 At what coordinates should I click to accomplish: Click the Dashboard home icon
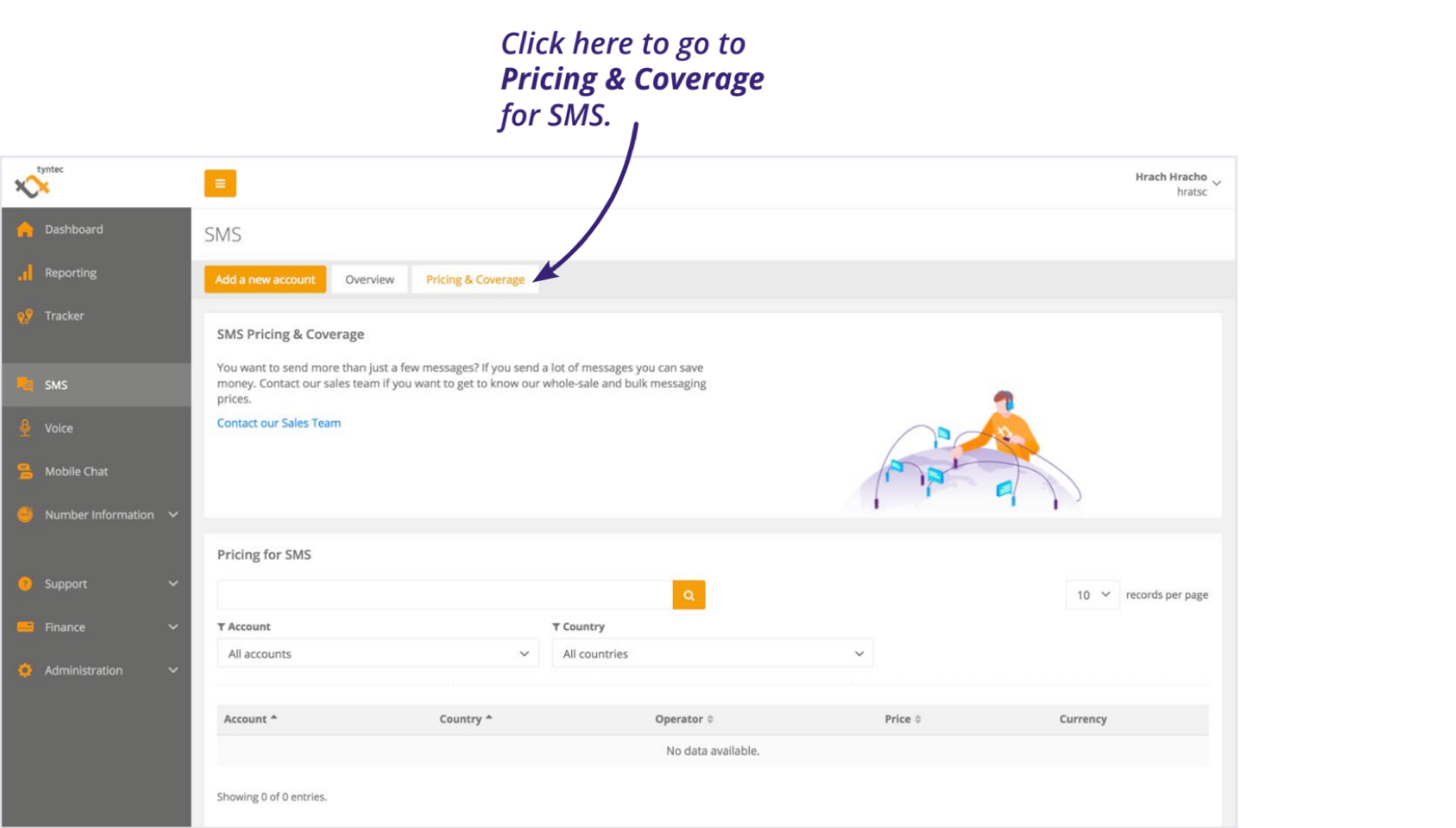[x=25, y=229]
